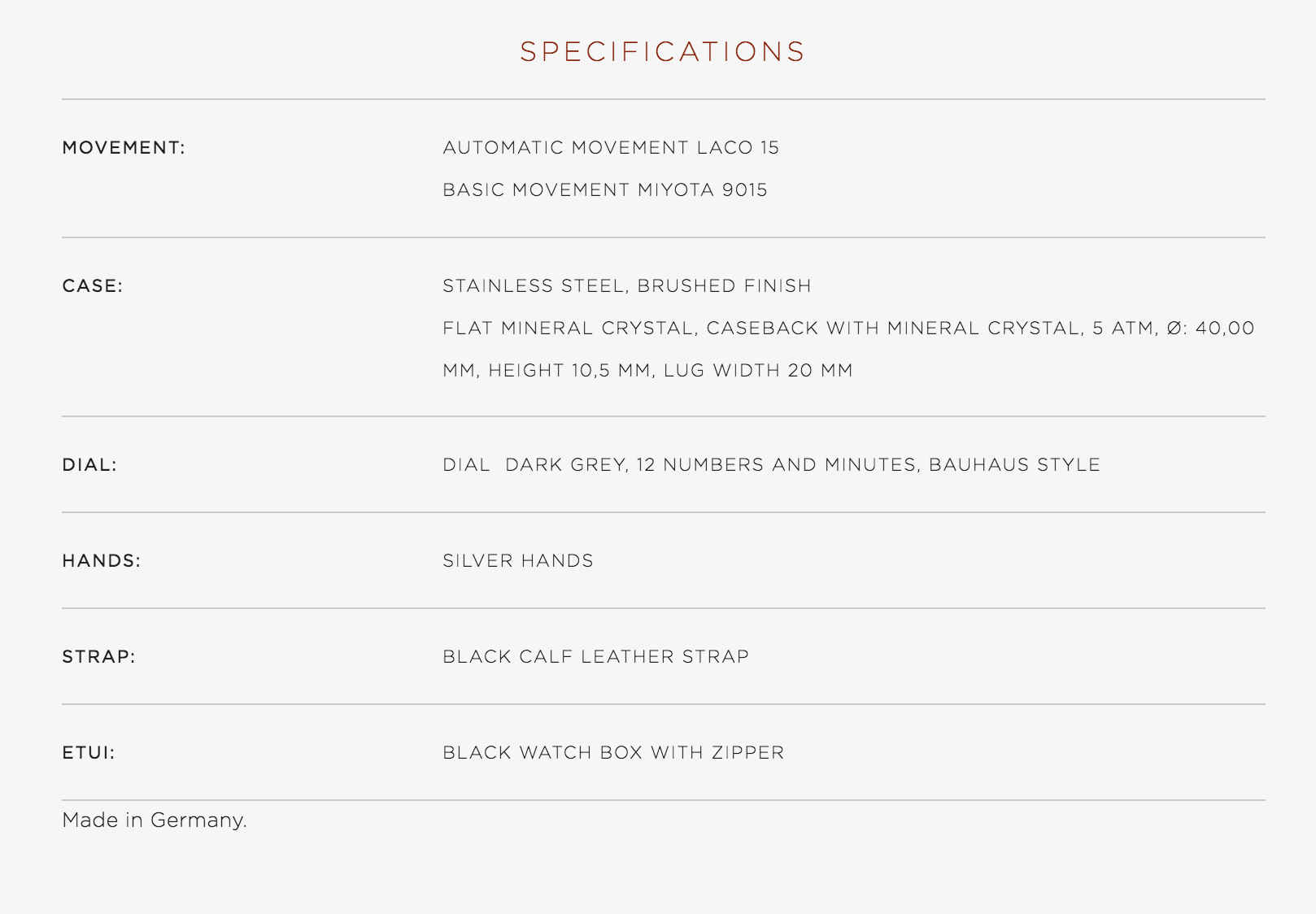Click the Stainless Steel, Brushed Finish text
The width and height of the screenshot is (1316, 914).
click(627, 286)
